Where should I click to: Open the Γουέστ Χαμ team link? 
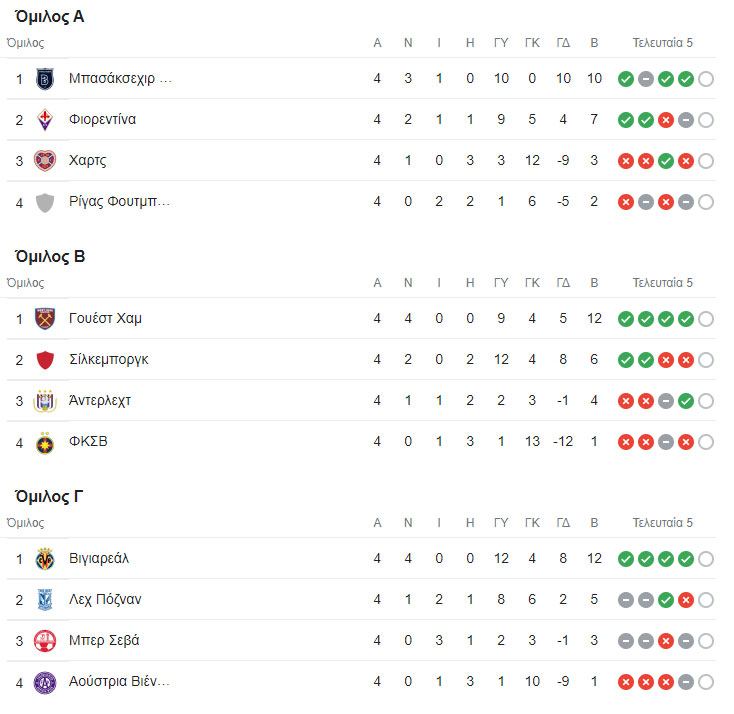pyautogui.click(x=105, y=319)
